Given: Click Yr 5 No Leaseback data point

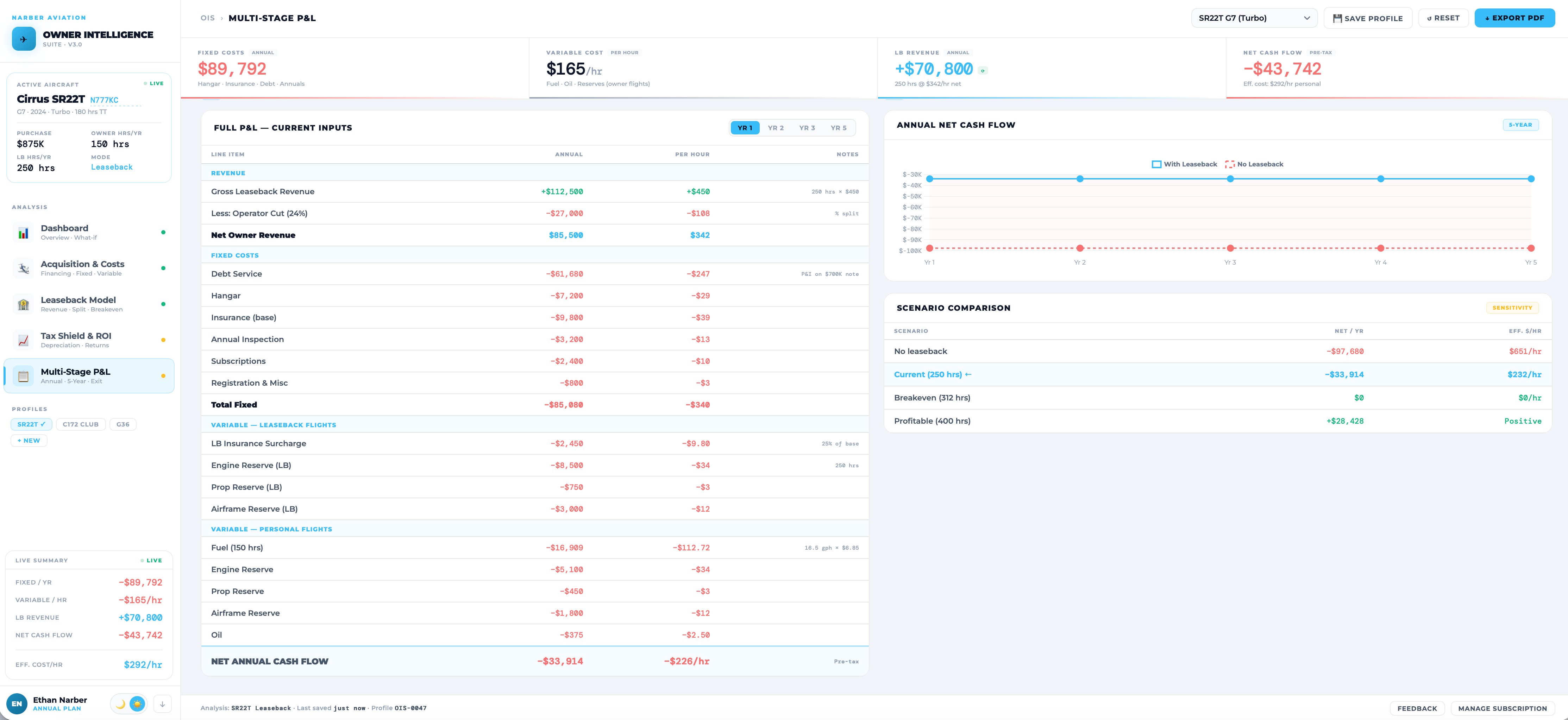Looking at the screenshot, I should coord(1531,248).
